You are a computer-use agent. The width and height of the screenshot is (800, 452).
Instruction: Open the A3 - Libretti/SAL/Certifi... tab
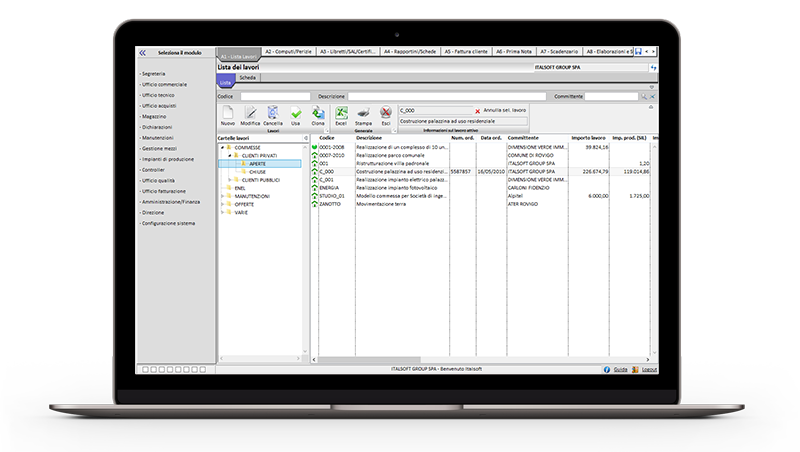[x=348, y=52]
